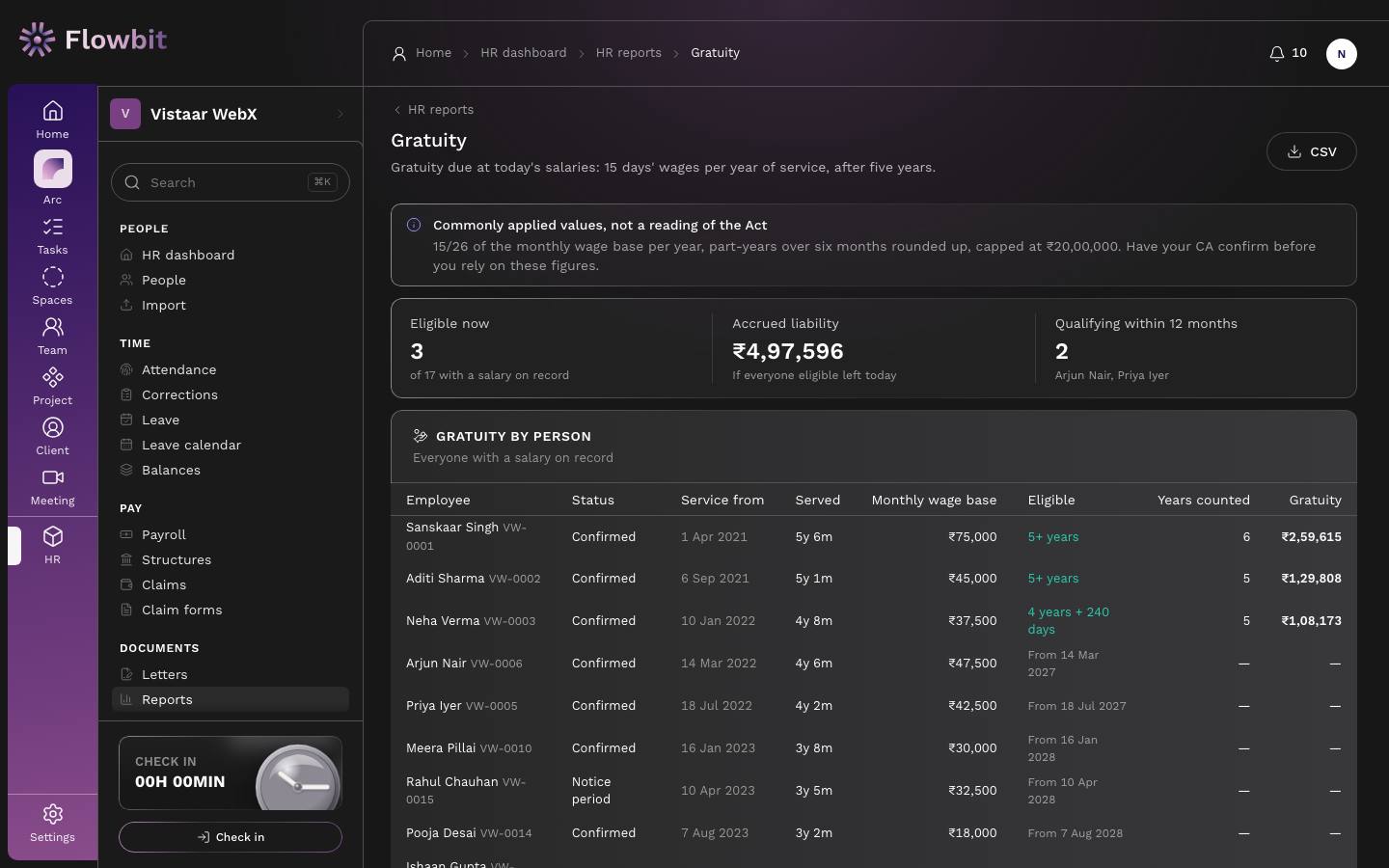Open notifications bell showing 10
Viewport: 1389px width, 868px height.
(1288, 53)
